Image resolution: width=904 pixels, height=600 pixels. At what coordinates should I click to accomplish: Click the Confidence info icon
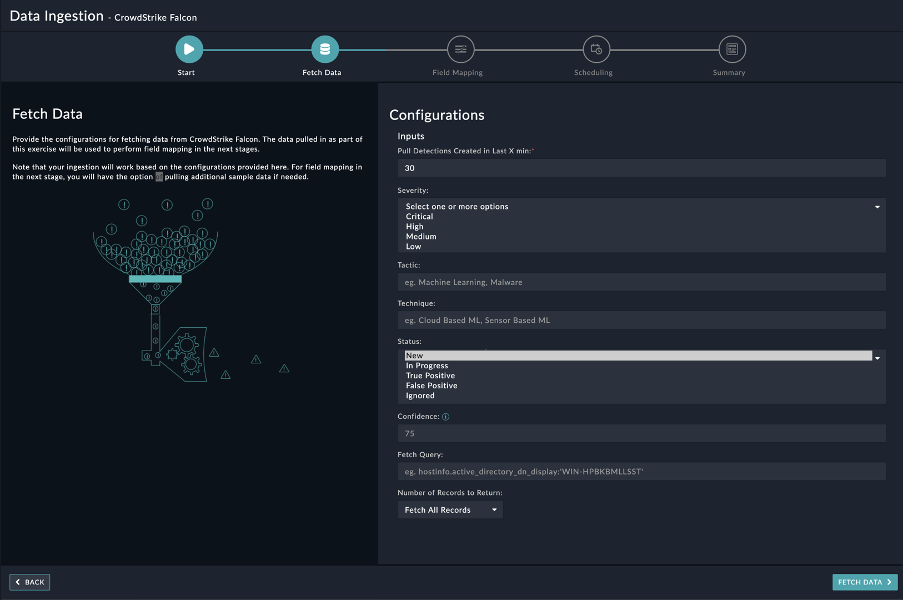(445, 417)
